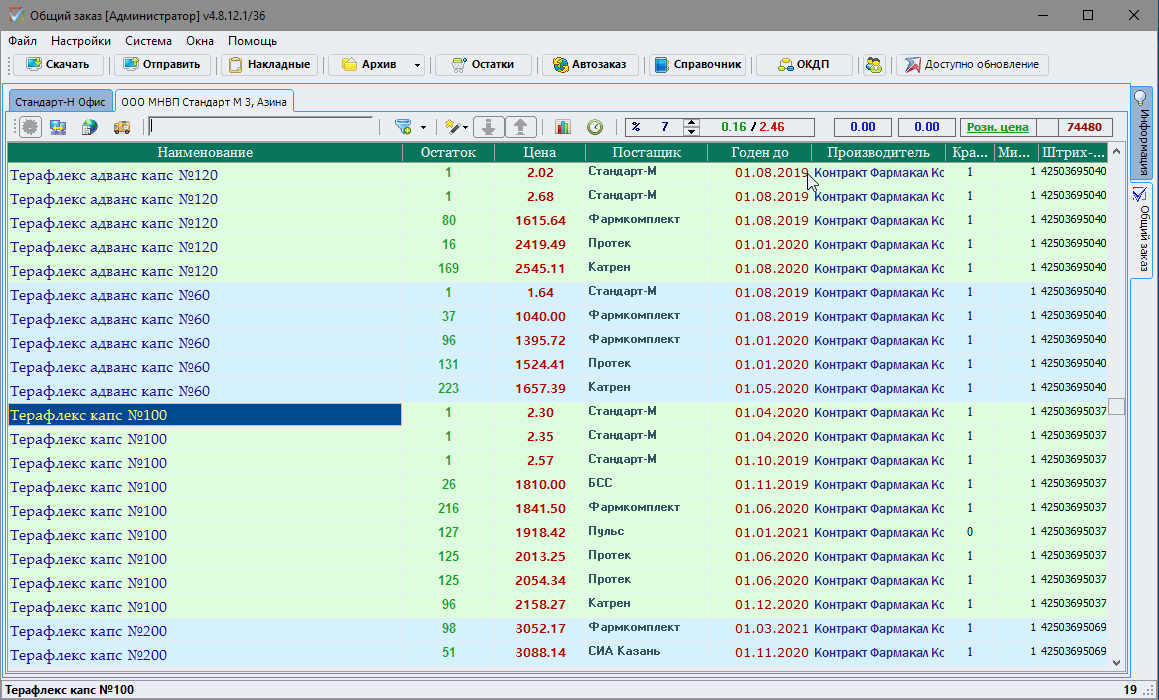The image size is (1159, 700).
Task: Click expiry date 01.01.2021
Action: (x=772, y=533)
